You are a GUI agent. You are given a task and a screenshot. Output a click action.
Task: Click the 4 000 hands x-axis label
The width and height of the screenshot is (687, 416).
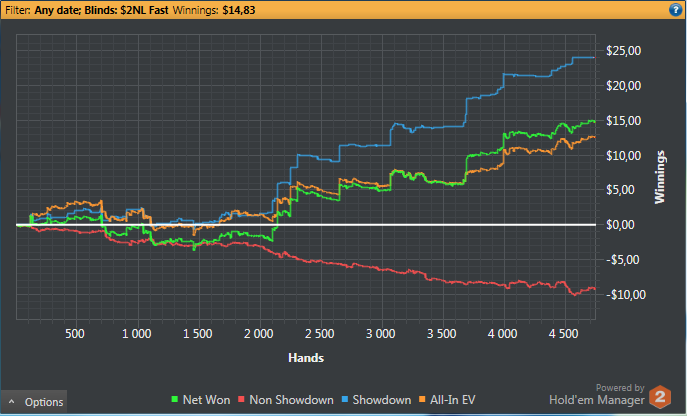click(503, 334)
